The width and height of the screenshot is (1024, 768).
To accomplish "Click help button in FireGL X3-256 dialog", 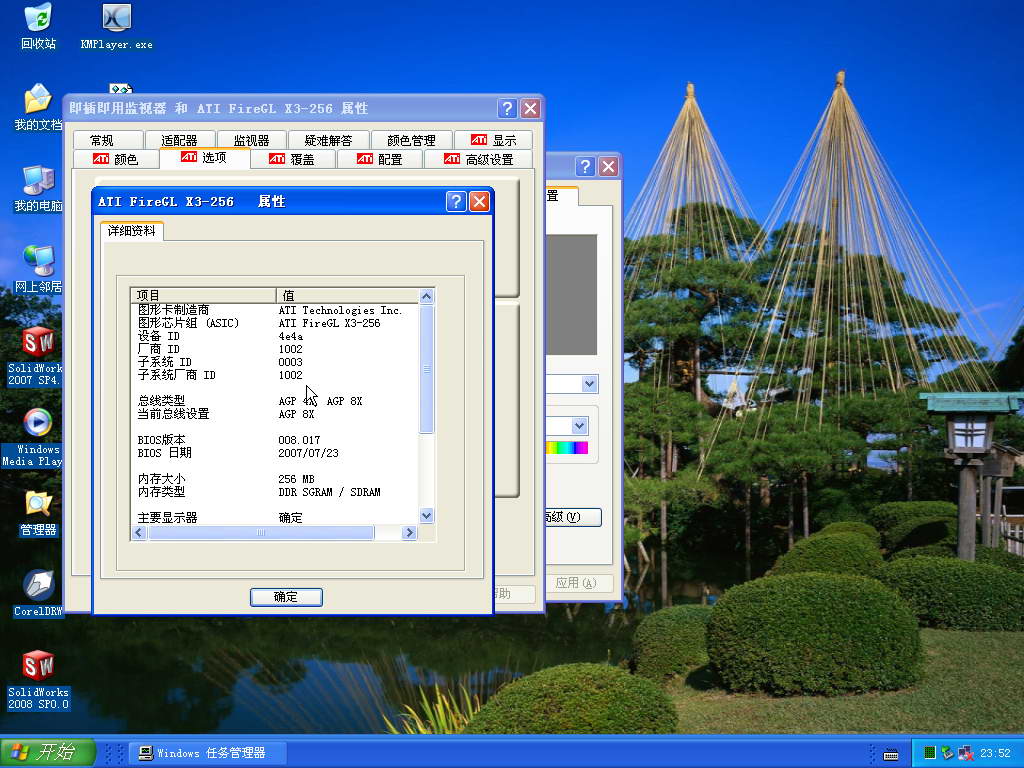I will pos(456,201).
